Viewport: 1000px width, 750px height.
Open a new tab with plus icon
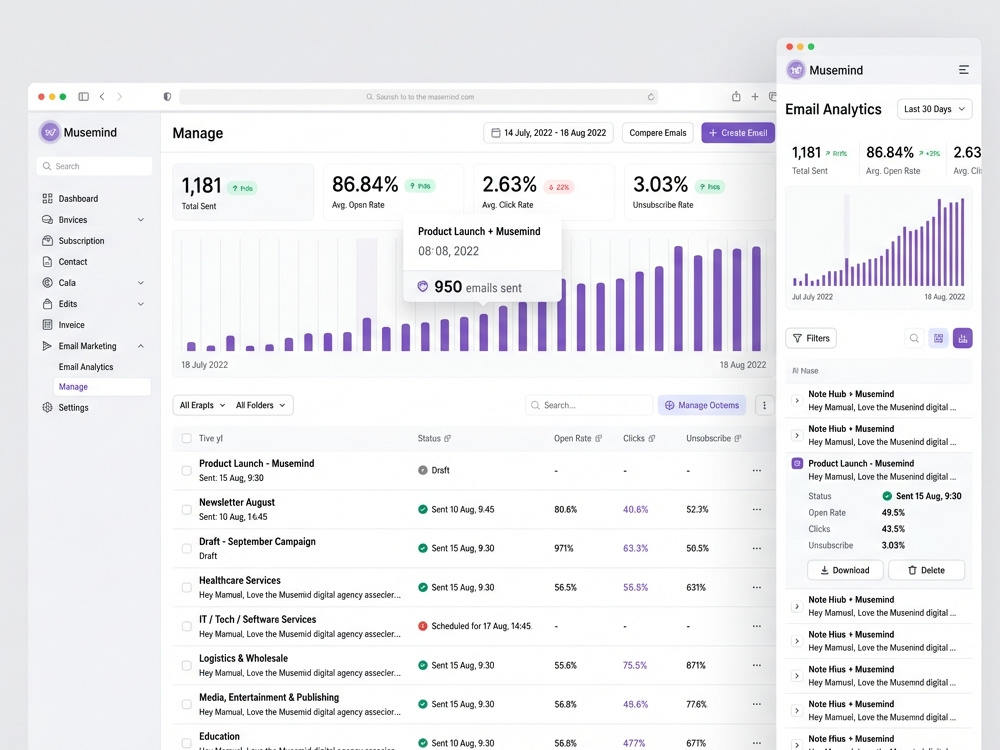pos(754,96)
